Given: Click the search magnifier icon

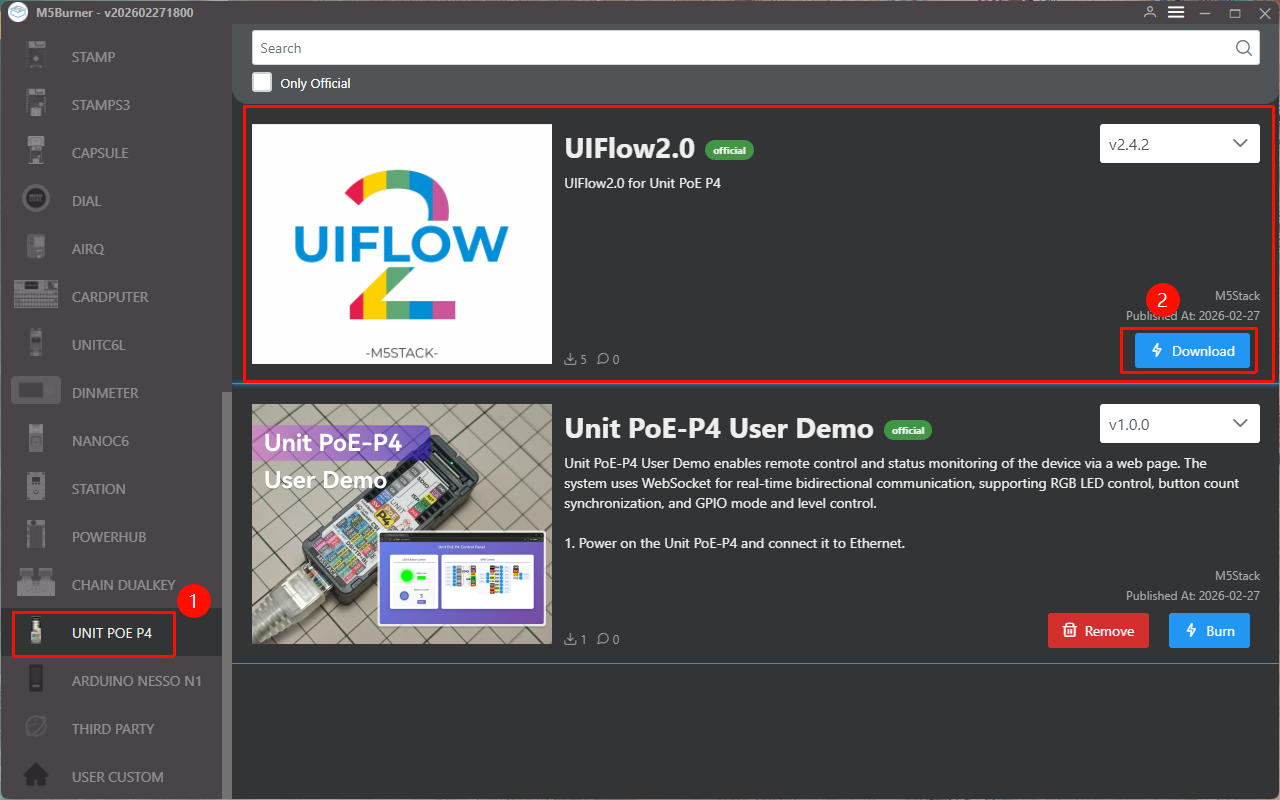Looking at the screenshot, I should (x=1243, y=48).
